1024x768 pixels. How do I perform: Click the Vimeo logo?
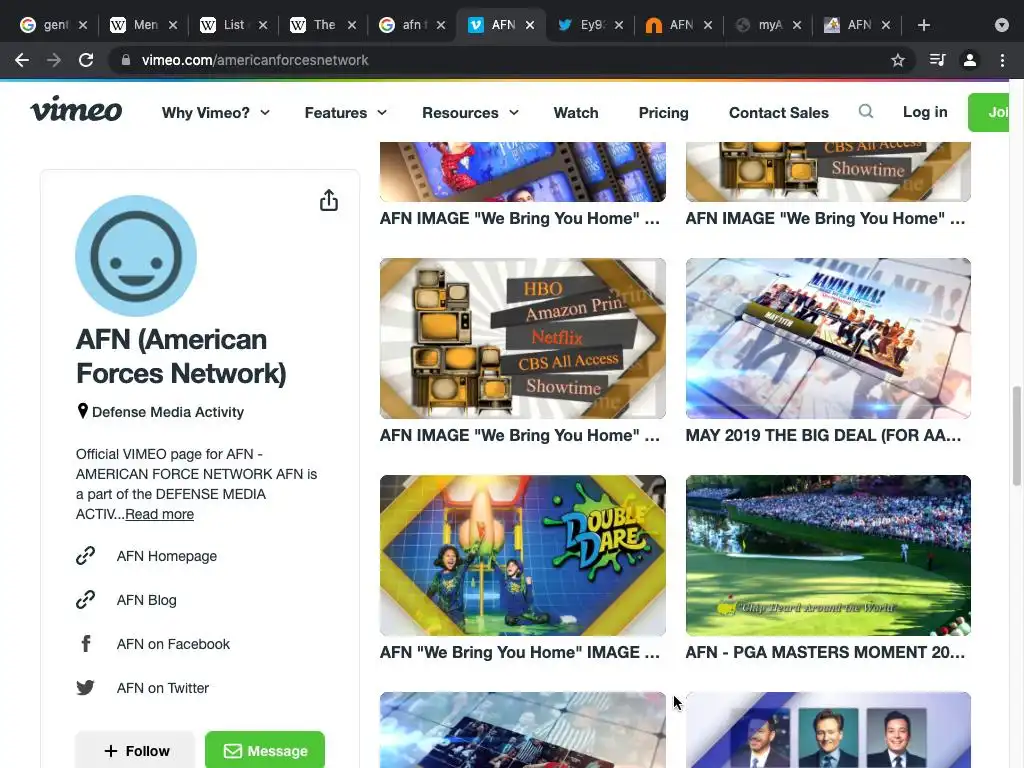[x=76, y=109]
